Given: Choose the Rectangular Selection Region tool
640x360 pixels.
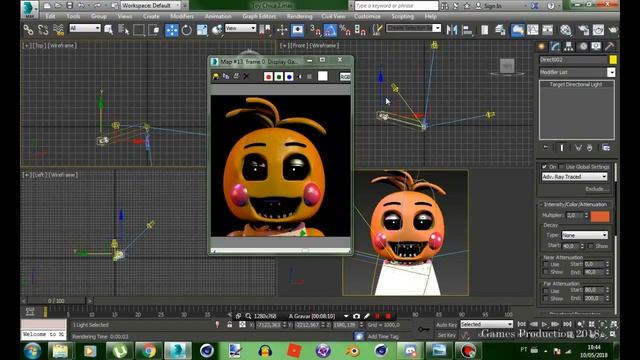Looking at the screenshot, I should [x=139, y=30].
